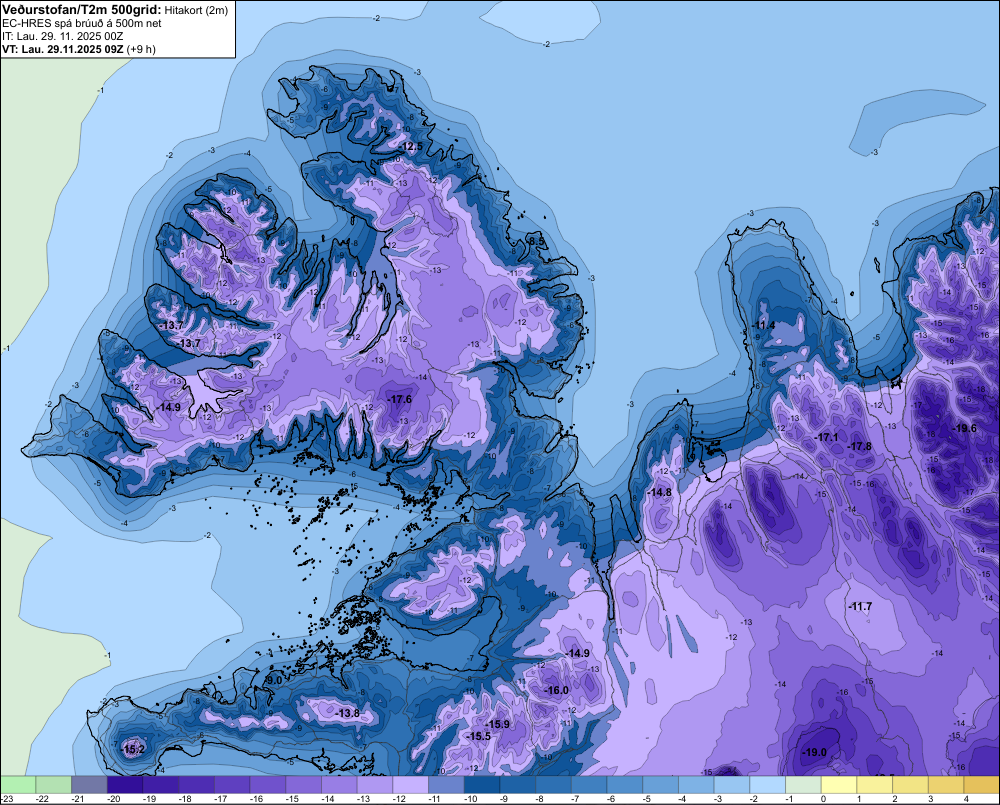1000x805 pixels.
Task: Select the -15.9 temperature label
Action: (497, 724)
